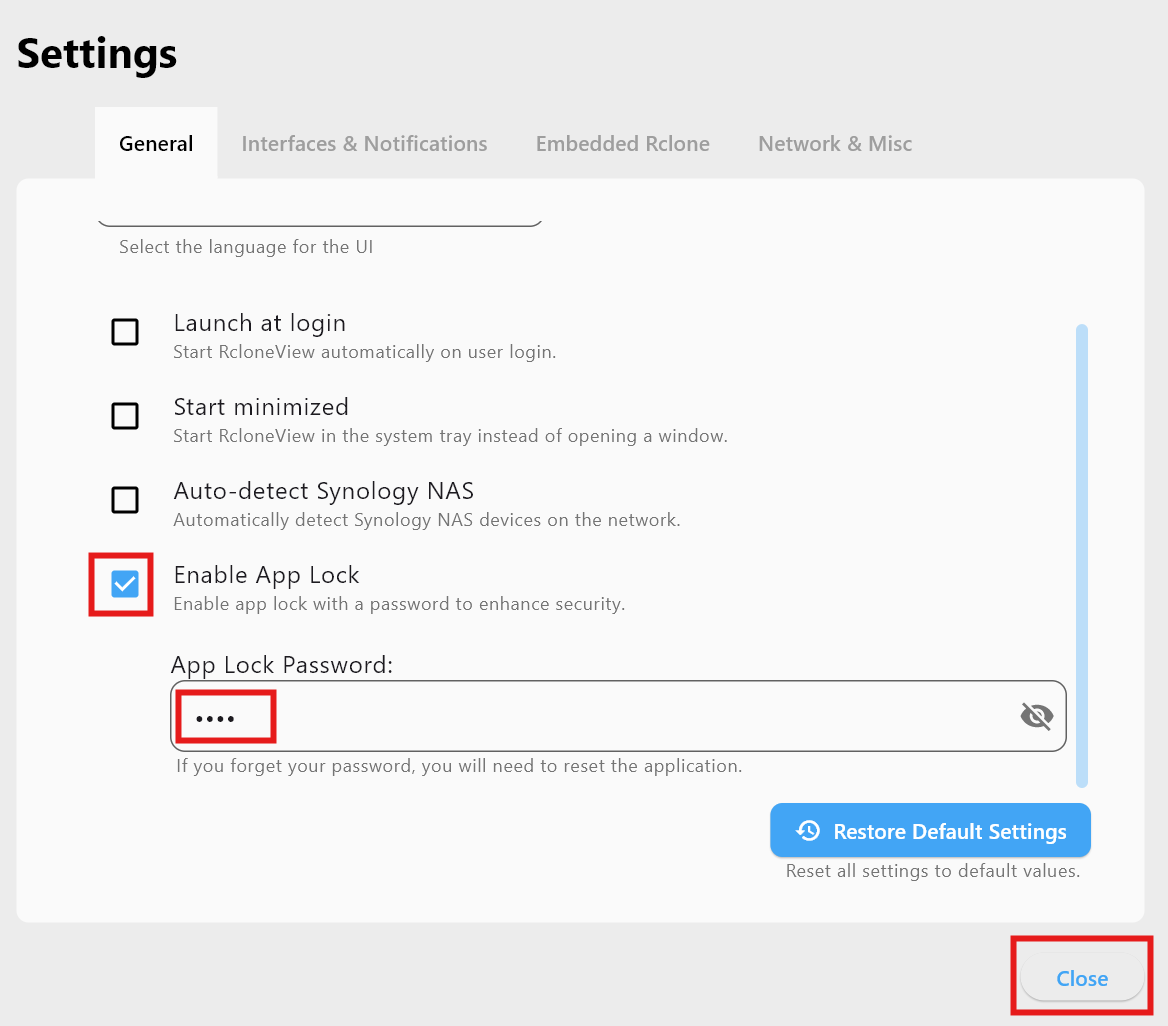Open the Embedded Rclone tab
The image size is (1168, 1026).
coord(622,143)
